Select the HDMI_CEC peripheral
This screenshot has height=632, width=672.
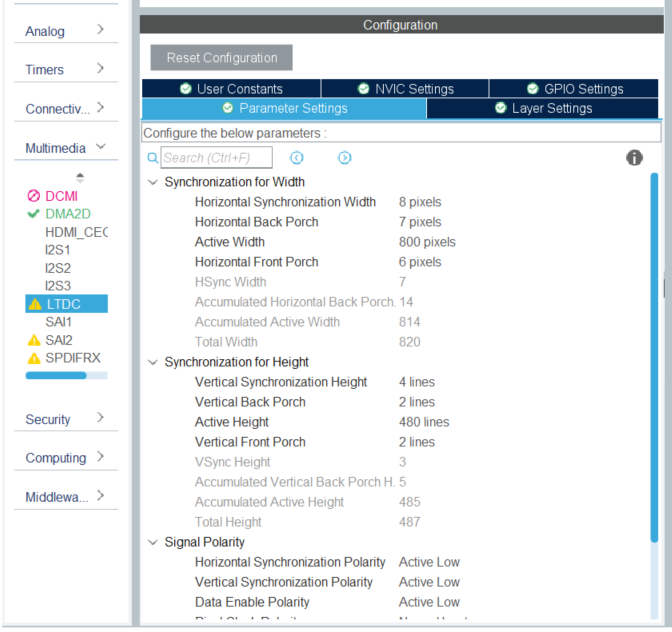click(76, 232)
